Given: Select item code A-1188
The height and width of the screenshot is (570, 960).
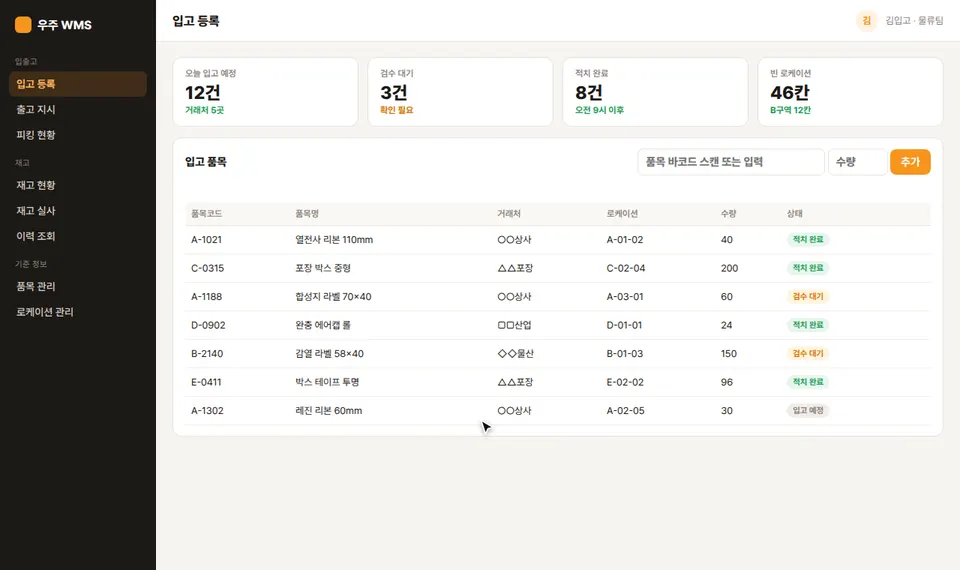Looking at the screenshot, I should point(206,297).
